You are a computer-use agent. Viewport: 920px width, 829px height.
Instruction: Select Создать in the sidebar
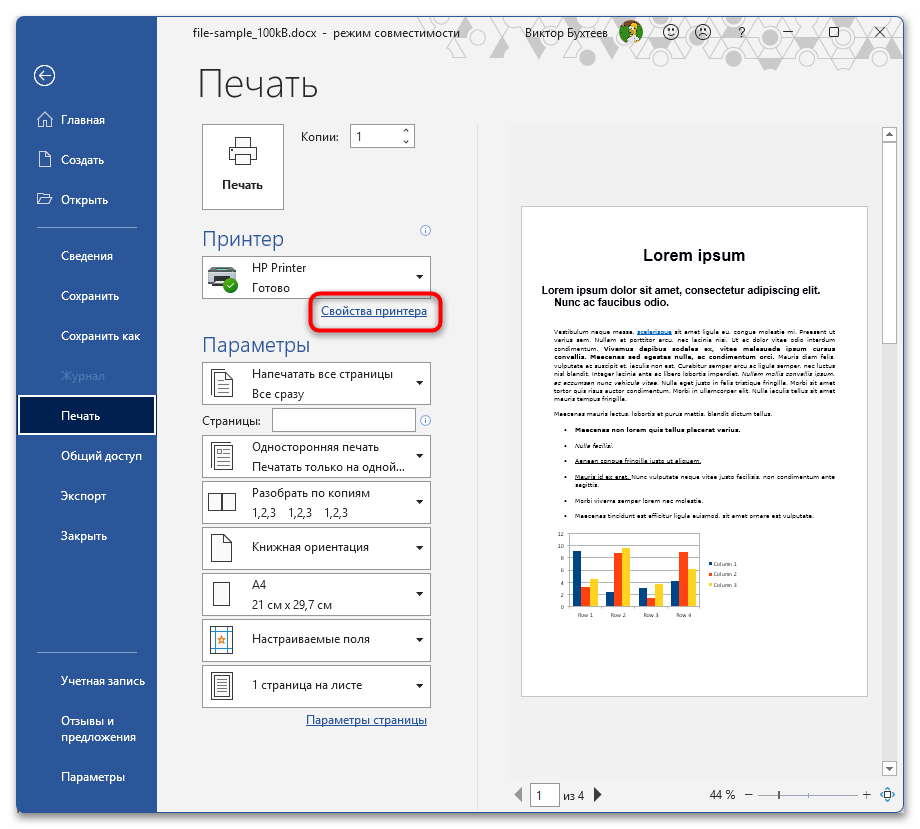[x=87, y=160]
